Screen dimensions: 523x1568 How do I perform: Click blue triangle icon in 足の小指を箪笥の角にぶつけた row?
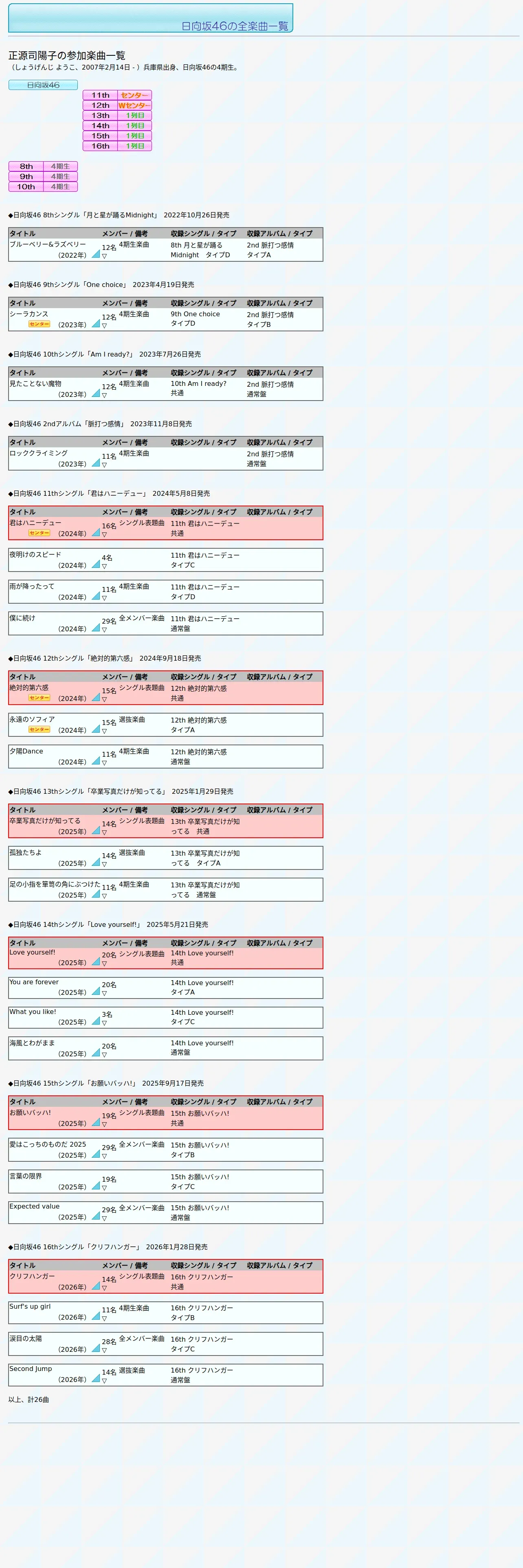click(x=96, y=893)
